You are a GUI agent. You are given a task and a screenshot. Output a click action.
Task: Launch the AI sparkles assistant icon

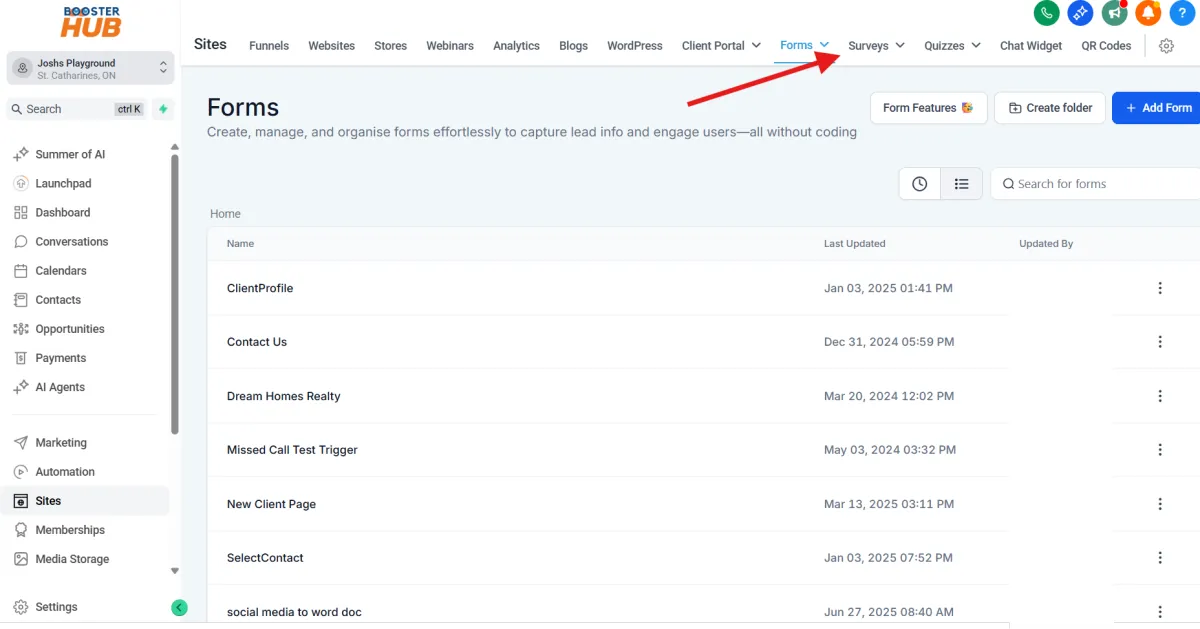coord(1080,14)
